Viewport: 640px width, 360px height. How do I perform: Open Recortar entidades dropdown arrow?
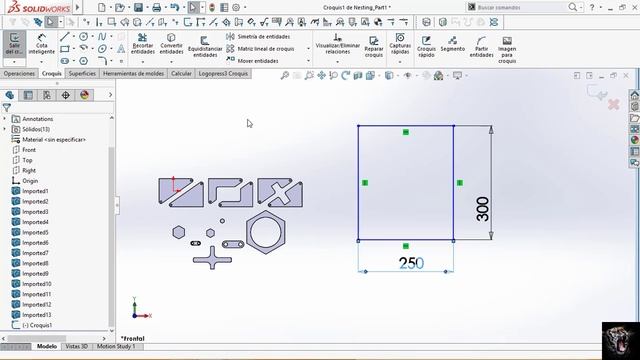tap(142, 62)
